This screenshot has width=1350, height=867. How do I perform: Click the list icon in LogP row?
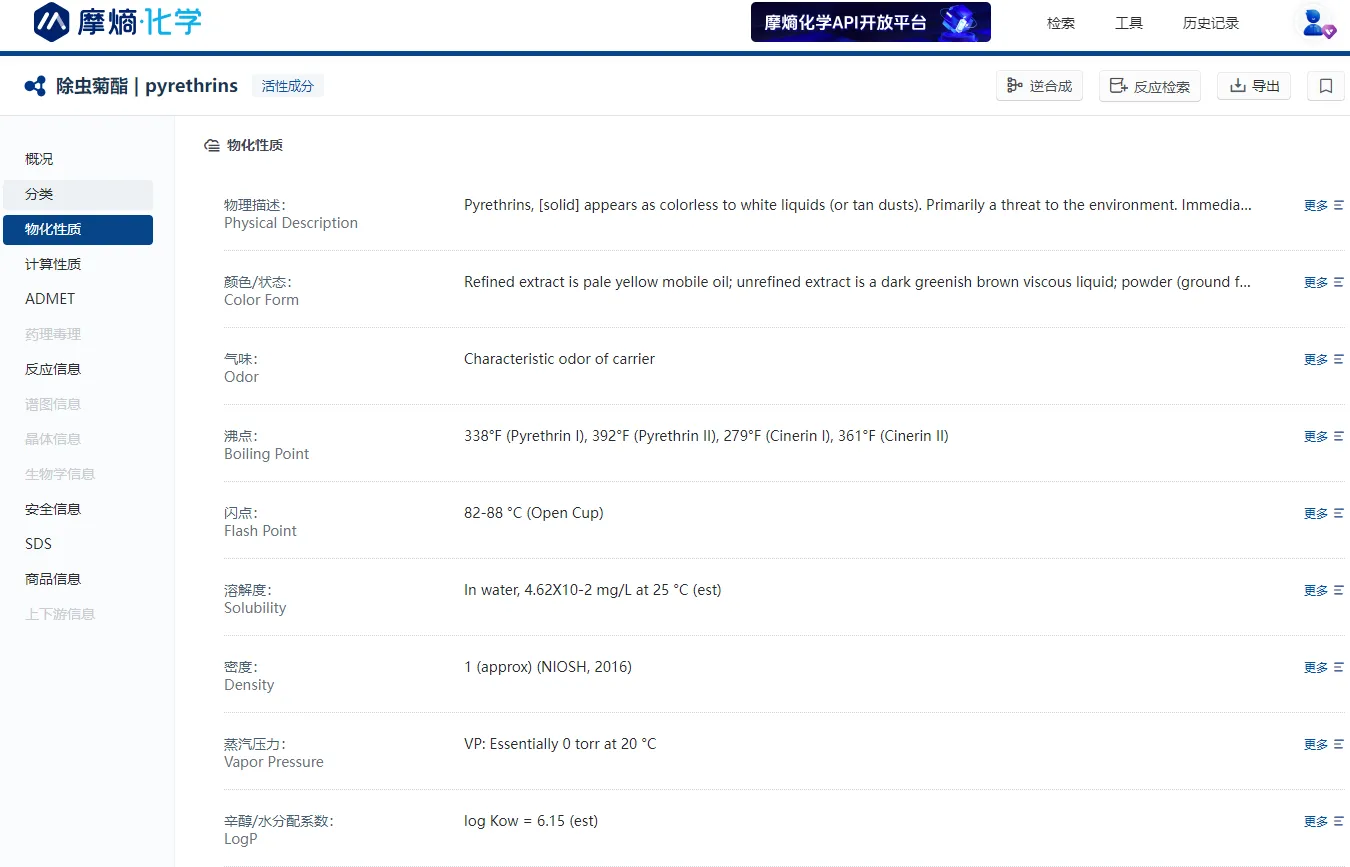(1339, 821)
